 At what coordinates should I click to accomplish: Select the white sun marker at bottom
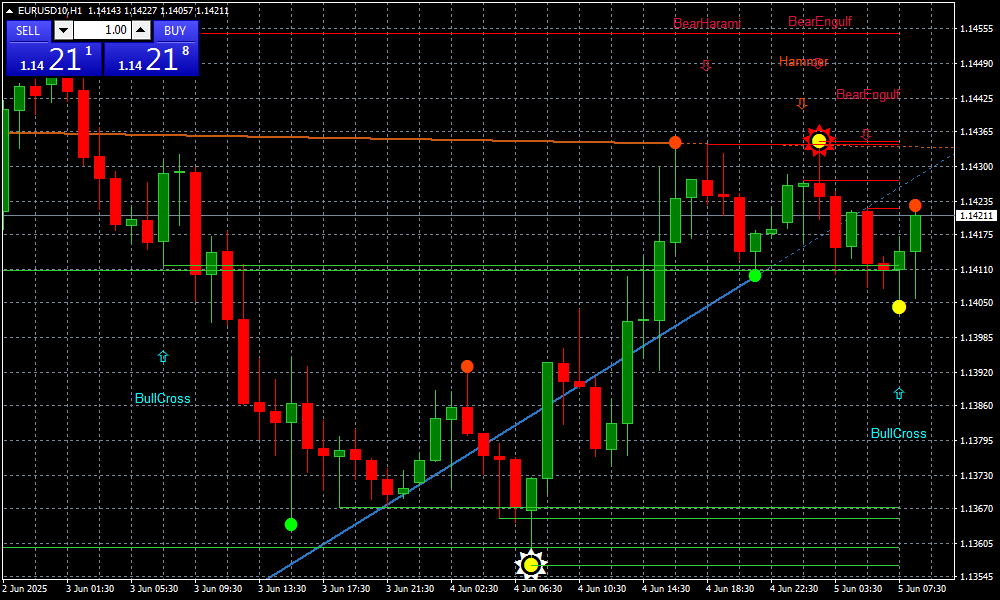pos(530,565)
